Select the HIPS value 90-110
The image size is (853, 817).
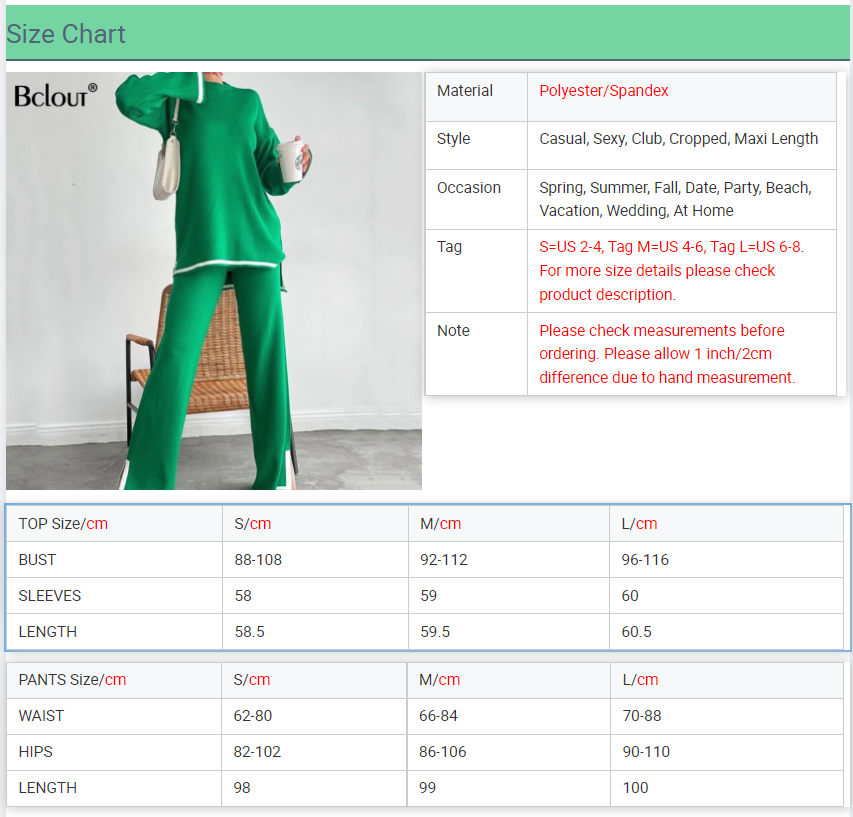646,752
